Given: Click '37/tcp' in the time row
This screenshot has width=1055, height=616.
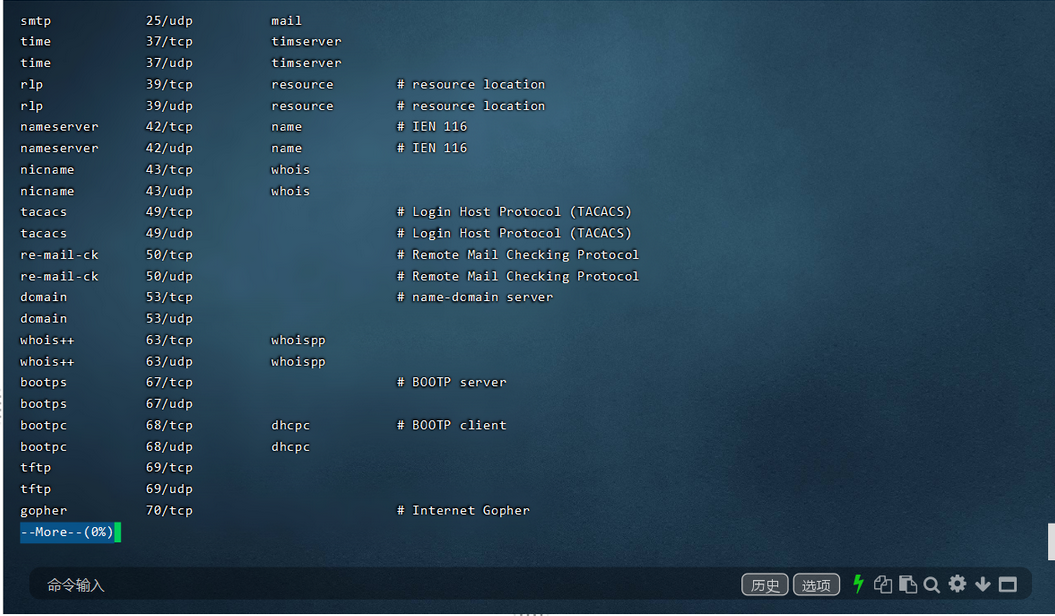Looking at the screenshot, I should pyautogui.click(x=169, y=42).
